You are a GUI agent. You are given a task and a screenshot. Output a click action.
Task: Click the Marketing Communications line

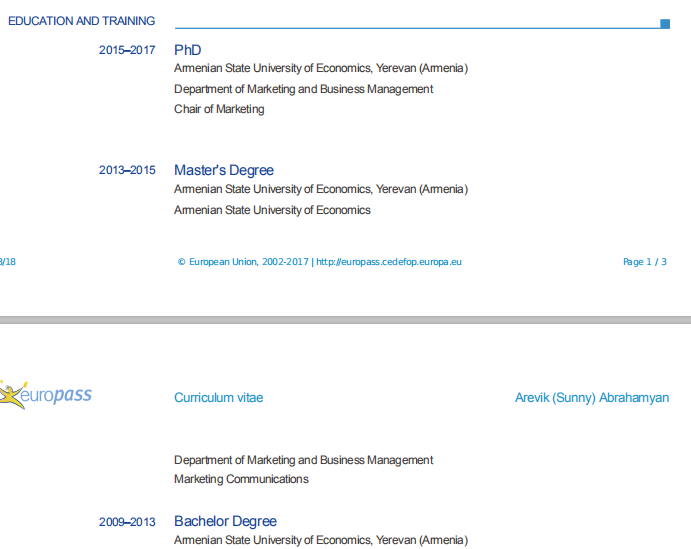point(241,479)
